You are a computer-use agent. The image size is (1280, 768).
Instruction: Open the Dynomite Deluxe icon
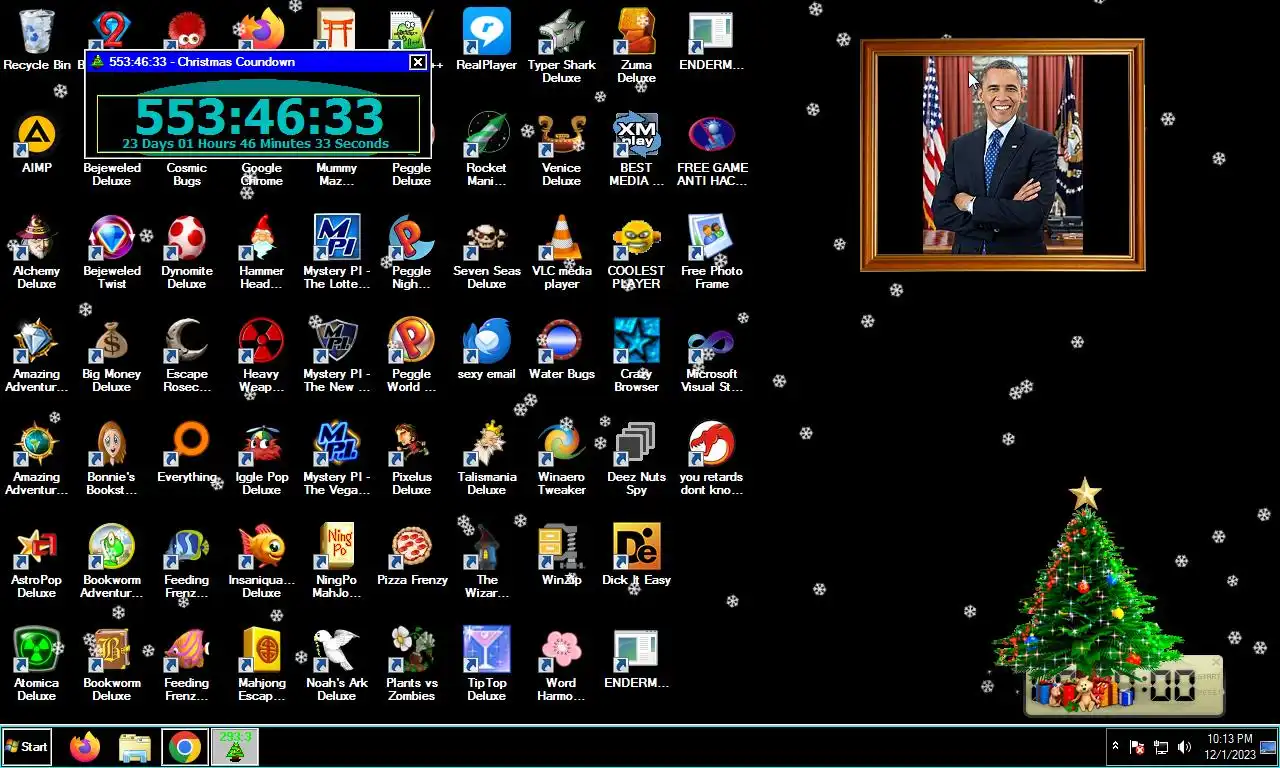[187, 252]
